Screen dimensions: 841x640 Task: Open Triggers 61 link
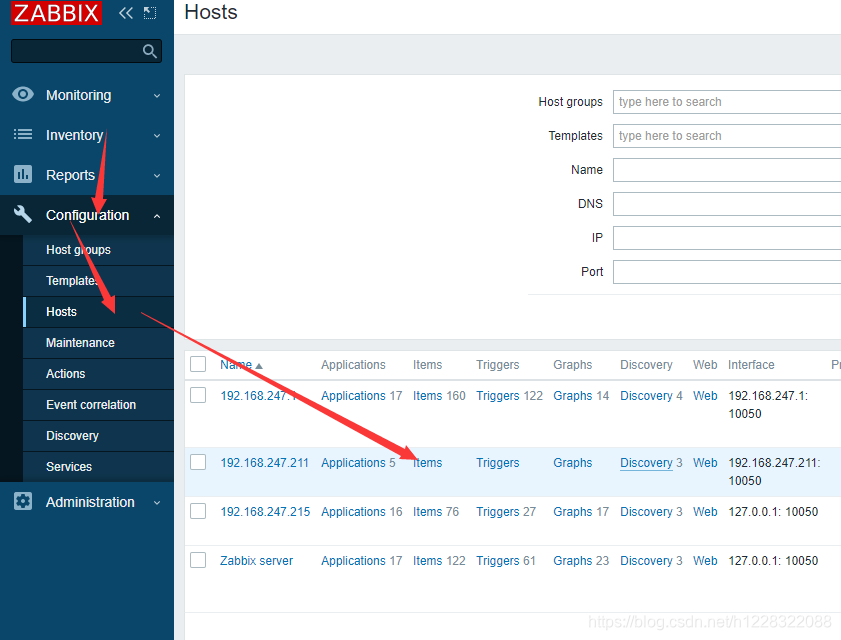point(498,561)
